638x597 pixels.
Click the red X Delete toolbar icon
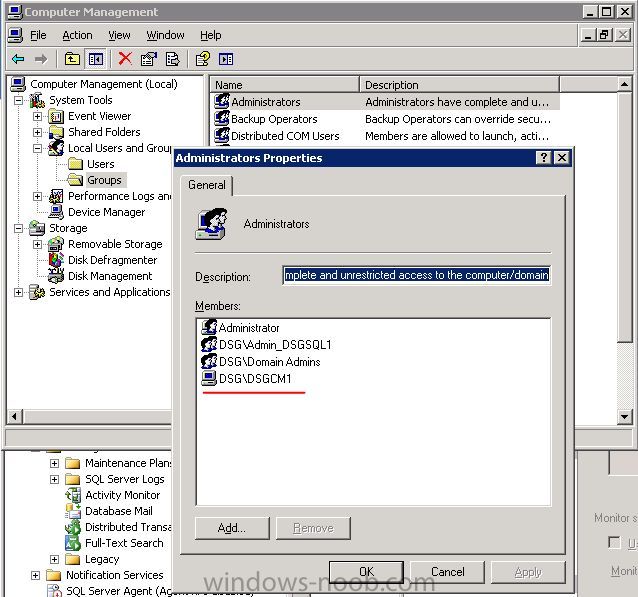pos(125,59)
